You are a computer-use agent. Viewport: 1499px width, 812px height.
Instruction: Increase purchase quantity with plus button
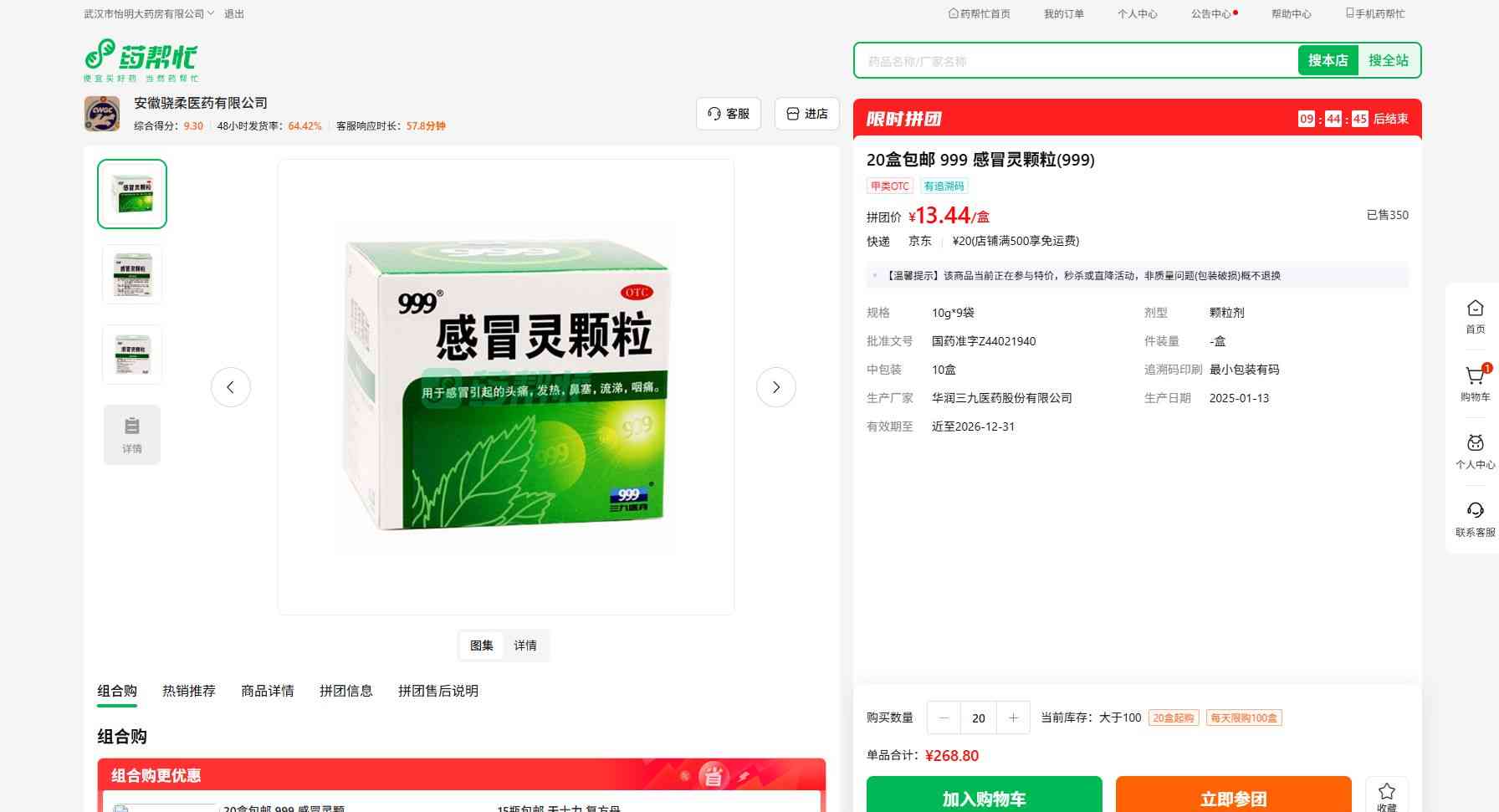1013,718
